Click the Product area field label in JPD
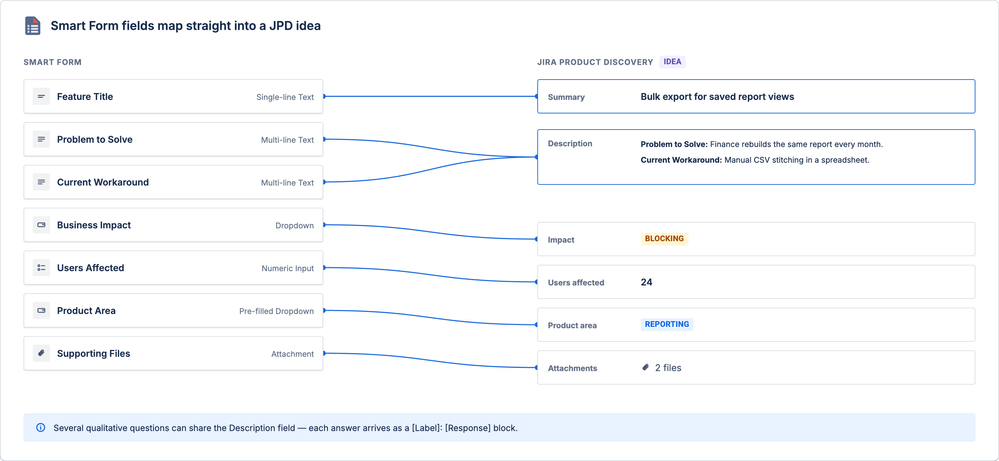 click(x=572, y=325)
